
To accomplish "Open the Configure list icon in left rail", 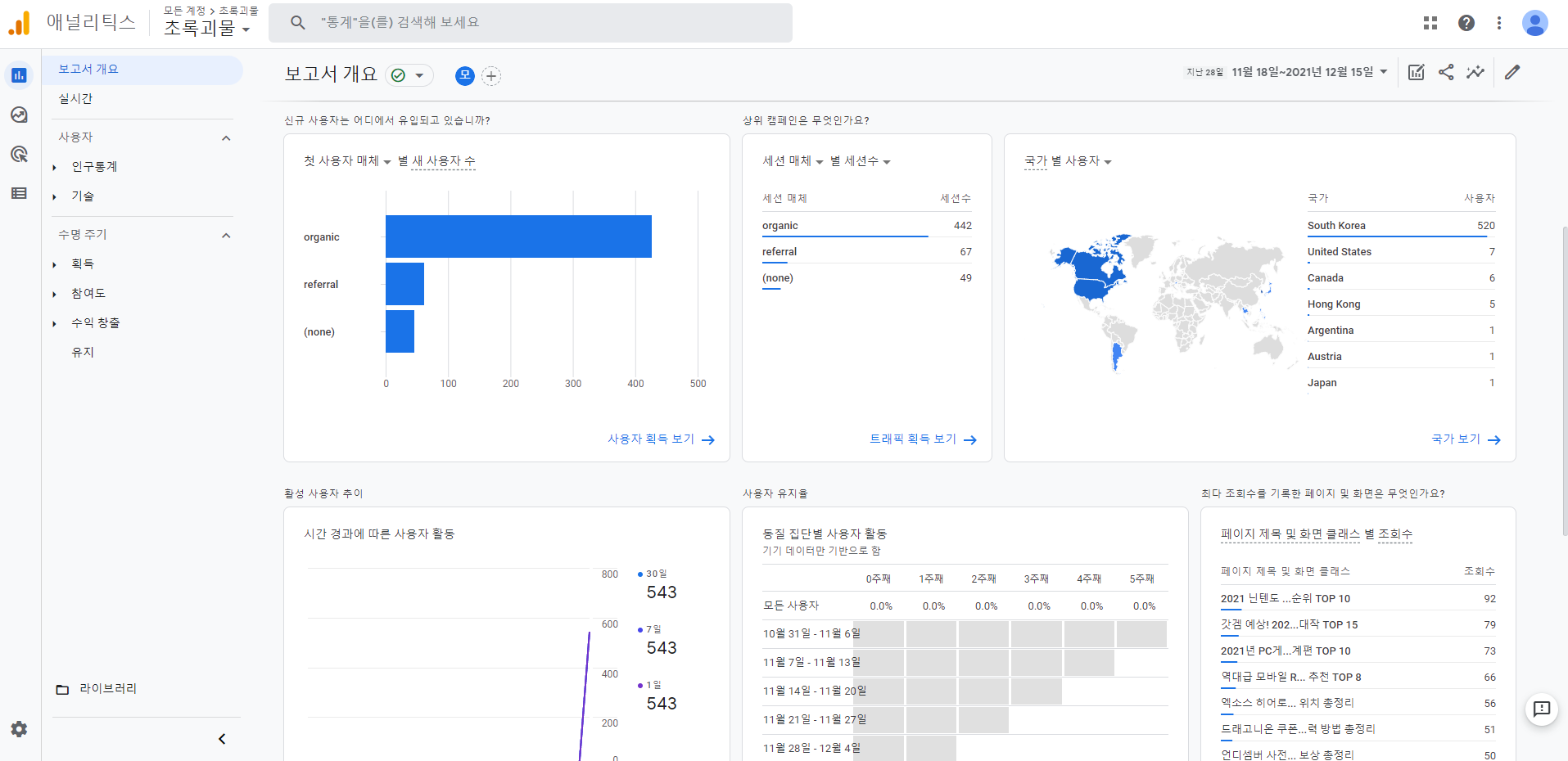I will tap(19, 193).
